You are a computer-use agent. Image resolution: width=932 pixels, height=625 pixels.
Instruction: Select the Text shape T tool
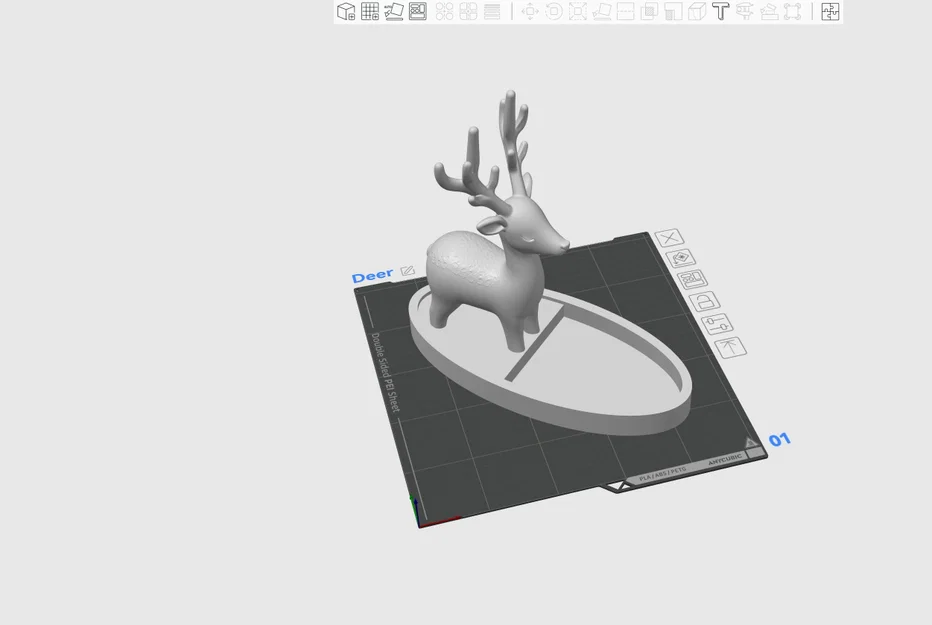720,11
